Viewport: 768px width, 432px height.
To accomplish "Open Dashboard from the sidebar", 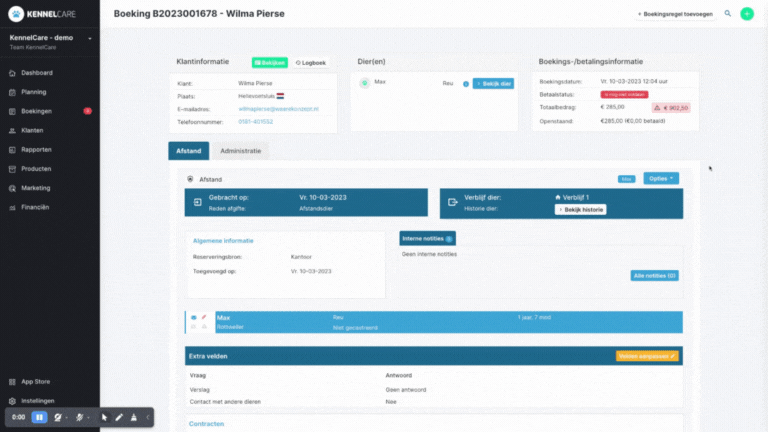I will pyautogui.click(x=37, y=73).
